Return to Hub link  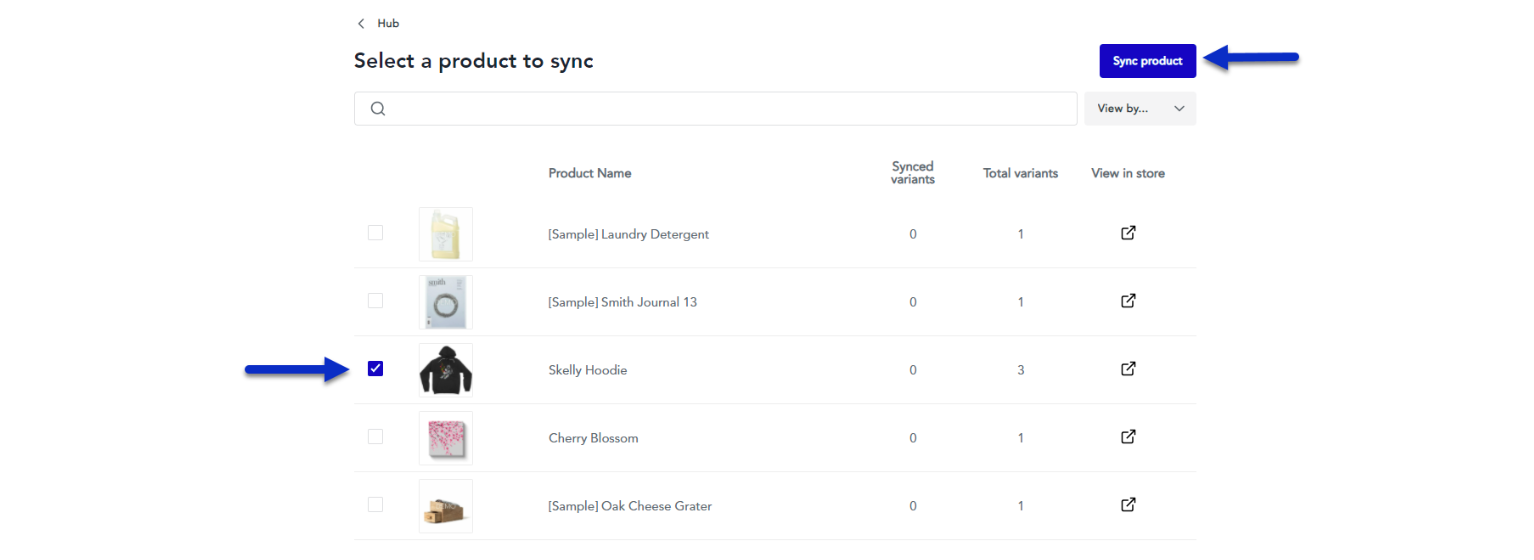click(x=388, y=23)
